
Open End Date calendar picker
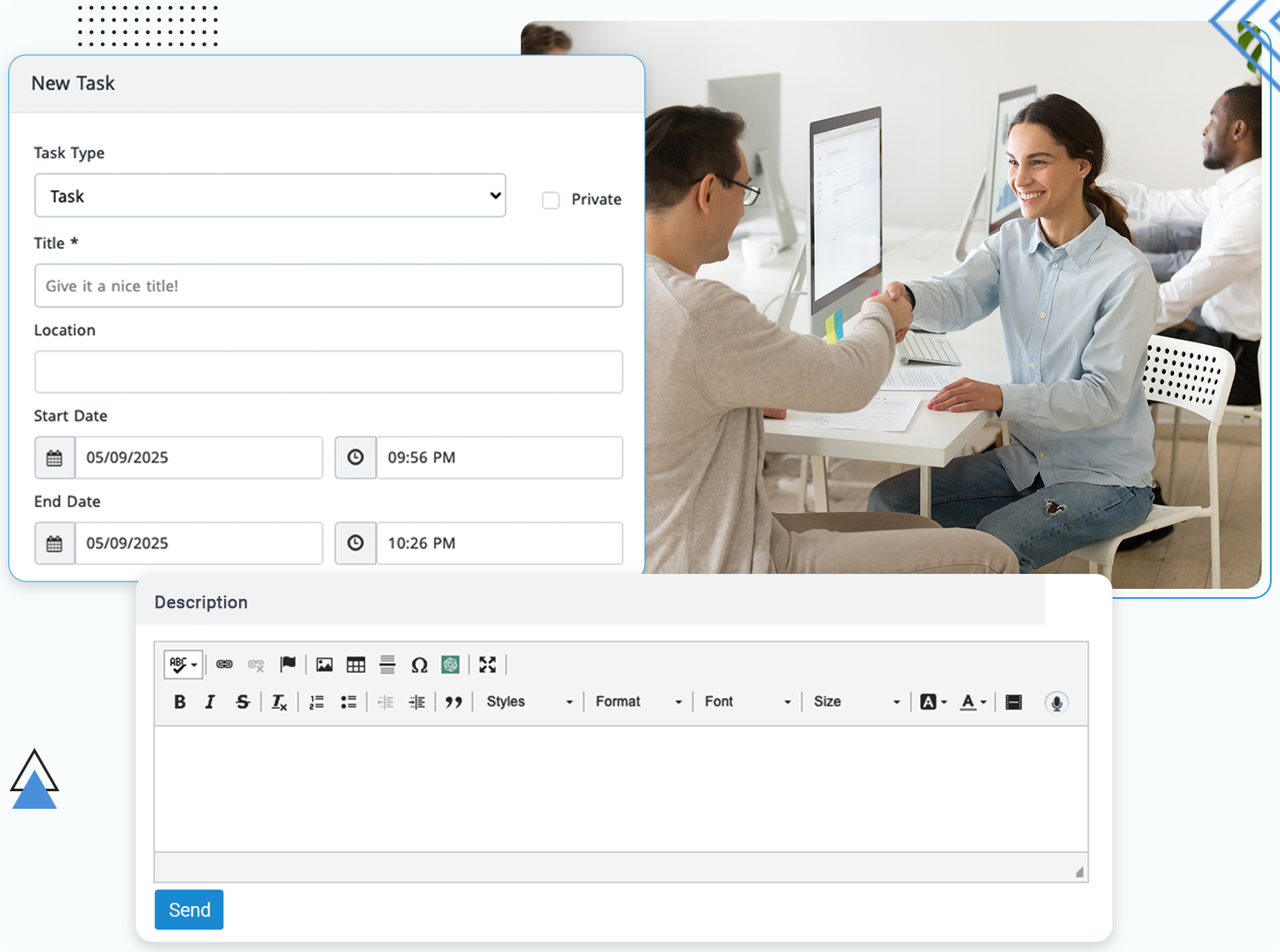(54, 544)
